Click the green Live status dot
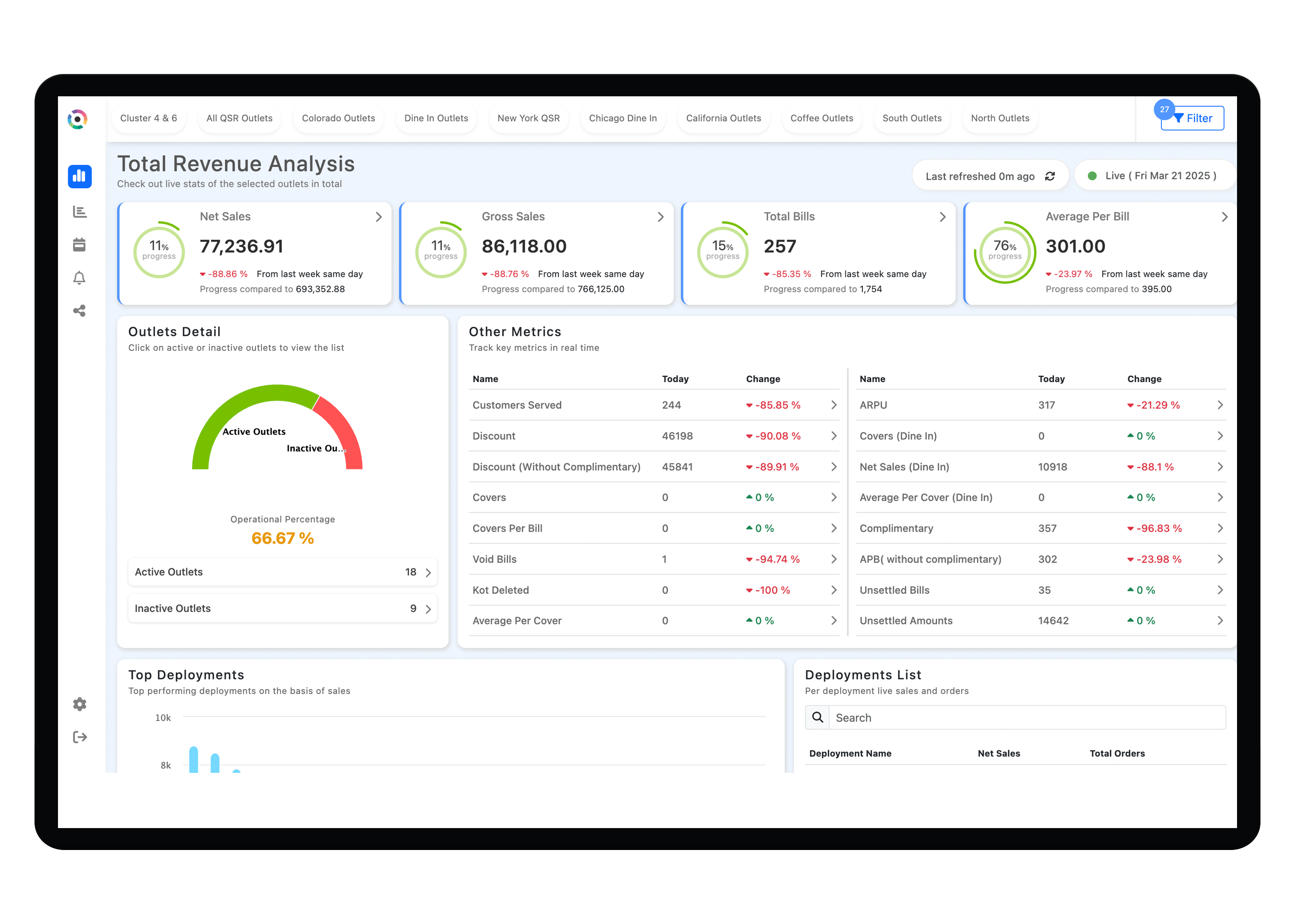 (x=1092, y=176)
